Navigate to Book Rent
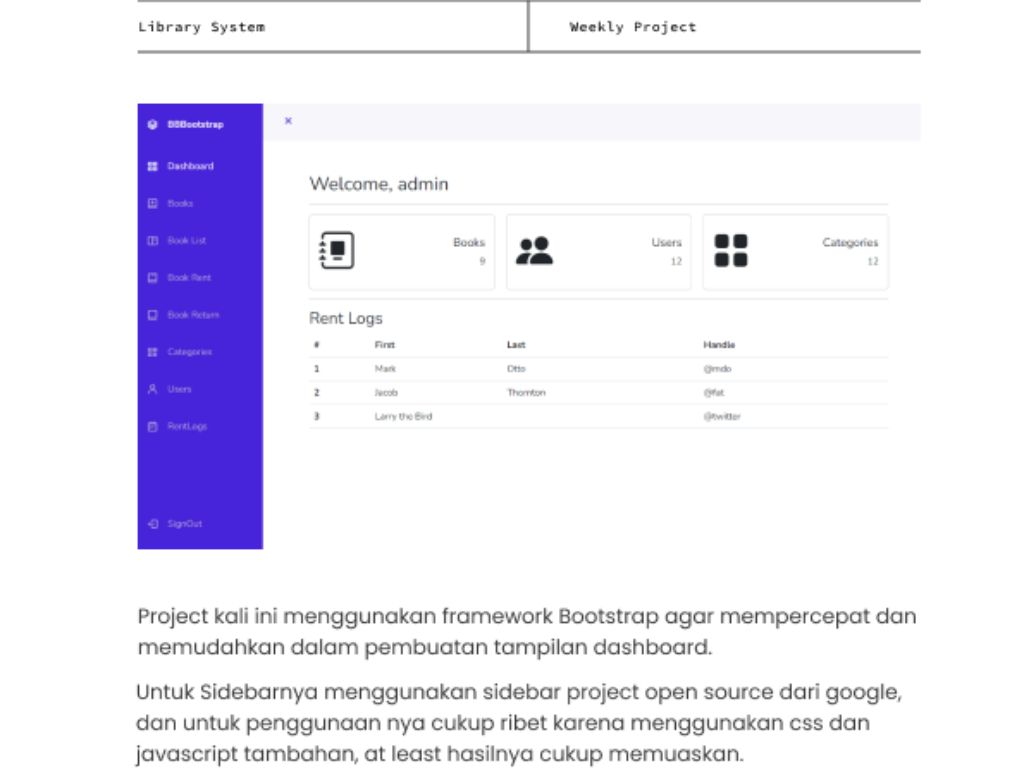The image size is (1024, 773). [x=189, y=278]
